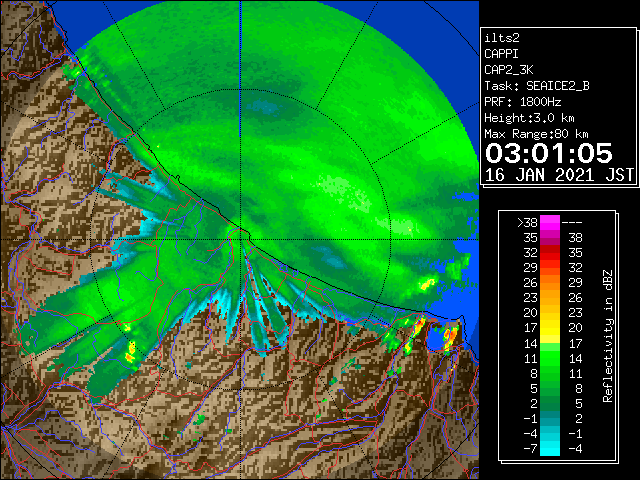Click the 'CAP2_3K' text
Screen dimensions: 640x480
(509, 70)
